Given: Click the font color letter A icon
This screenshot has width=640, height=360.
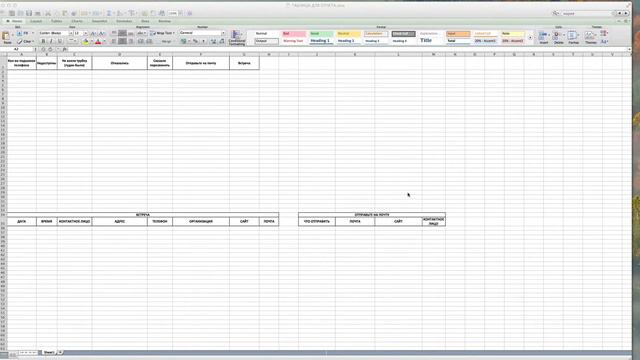Looking at the screenshot, I should pyautogui.click(x=98, y=41).
